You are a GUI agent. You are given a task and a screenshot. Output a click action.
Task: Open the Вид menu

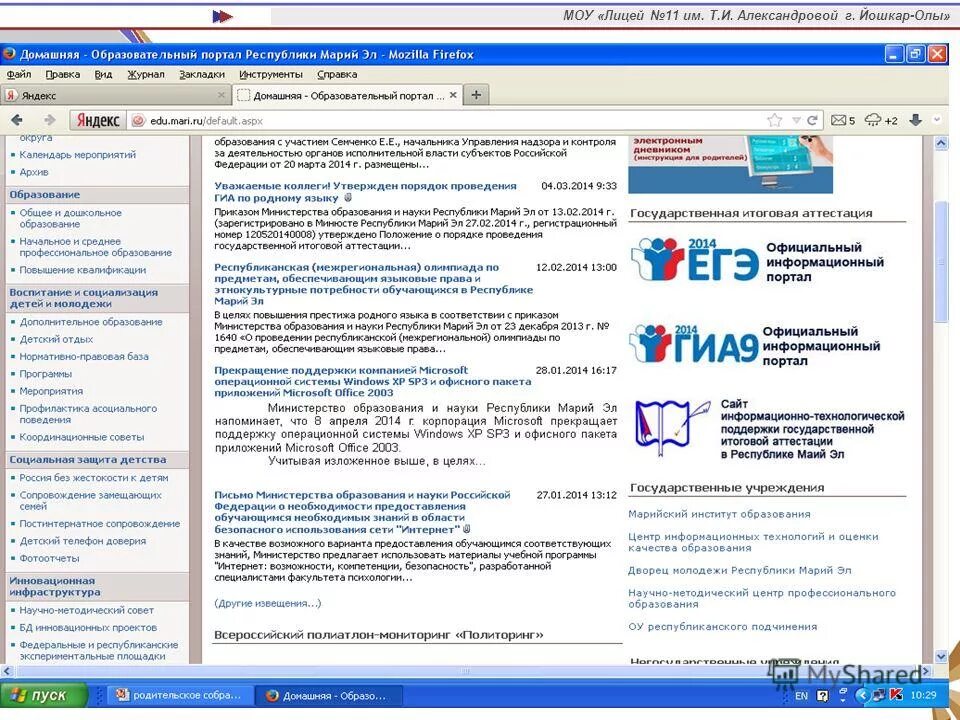pyautogui.click(x=103, y=74)
